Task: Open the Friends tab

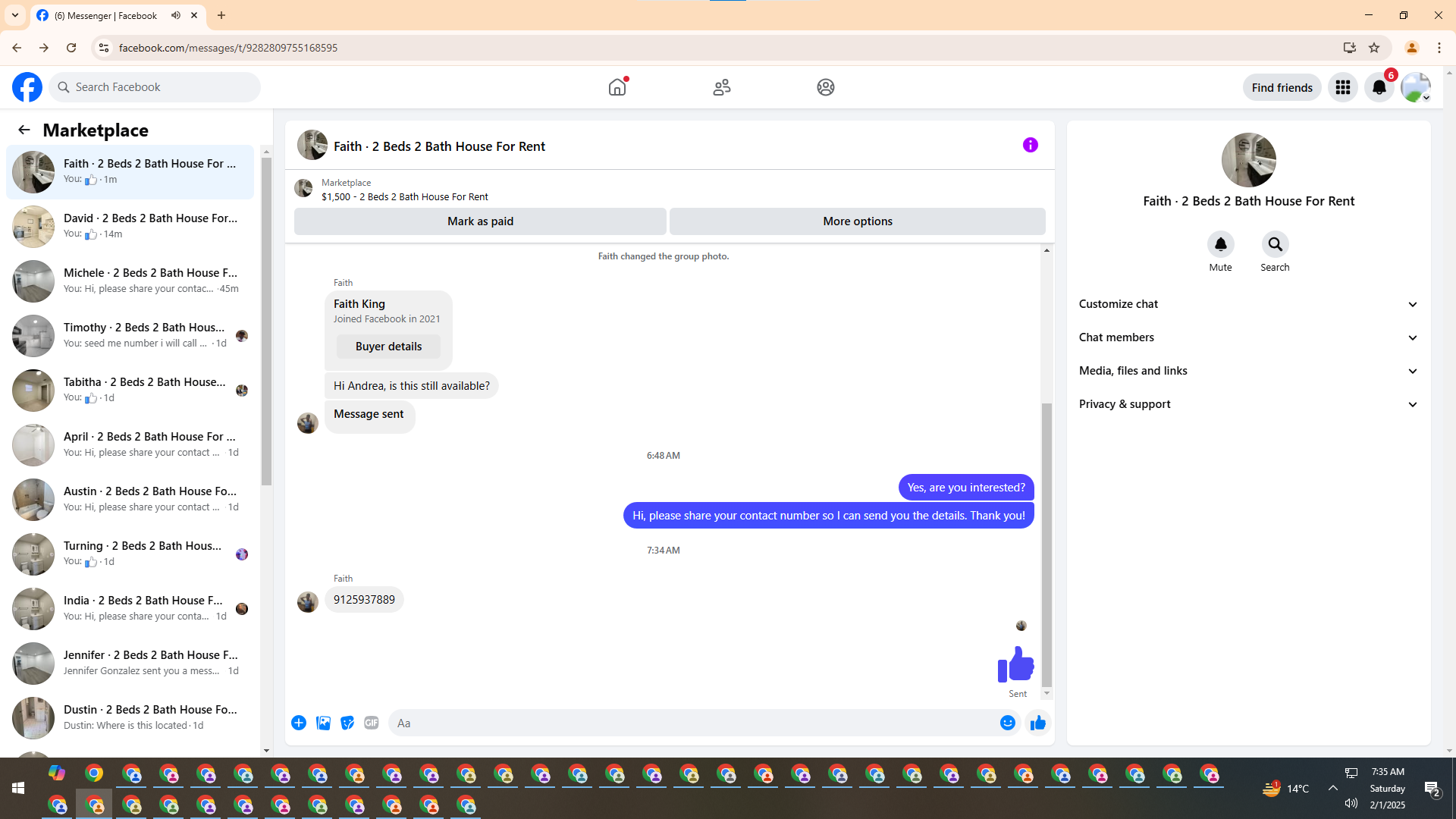Action: pos(721,87)
